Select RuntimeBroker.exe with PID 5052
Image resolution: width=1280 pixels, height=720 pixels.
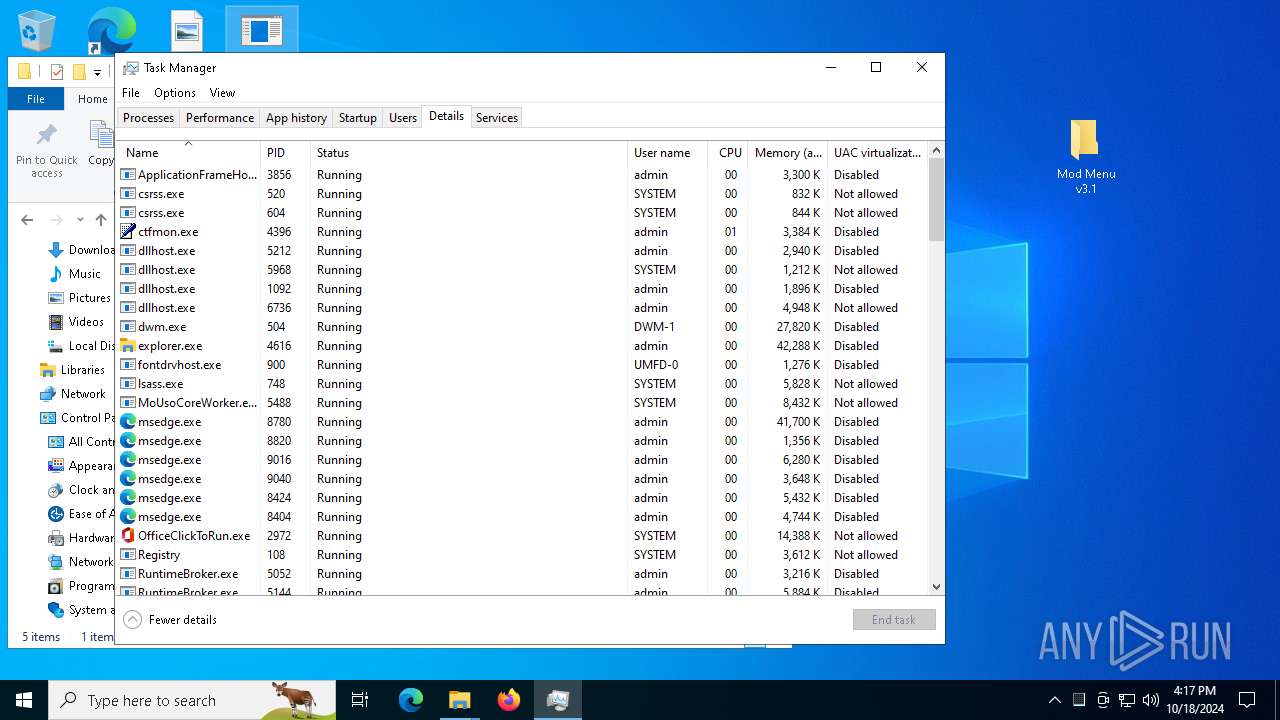522,574
